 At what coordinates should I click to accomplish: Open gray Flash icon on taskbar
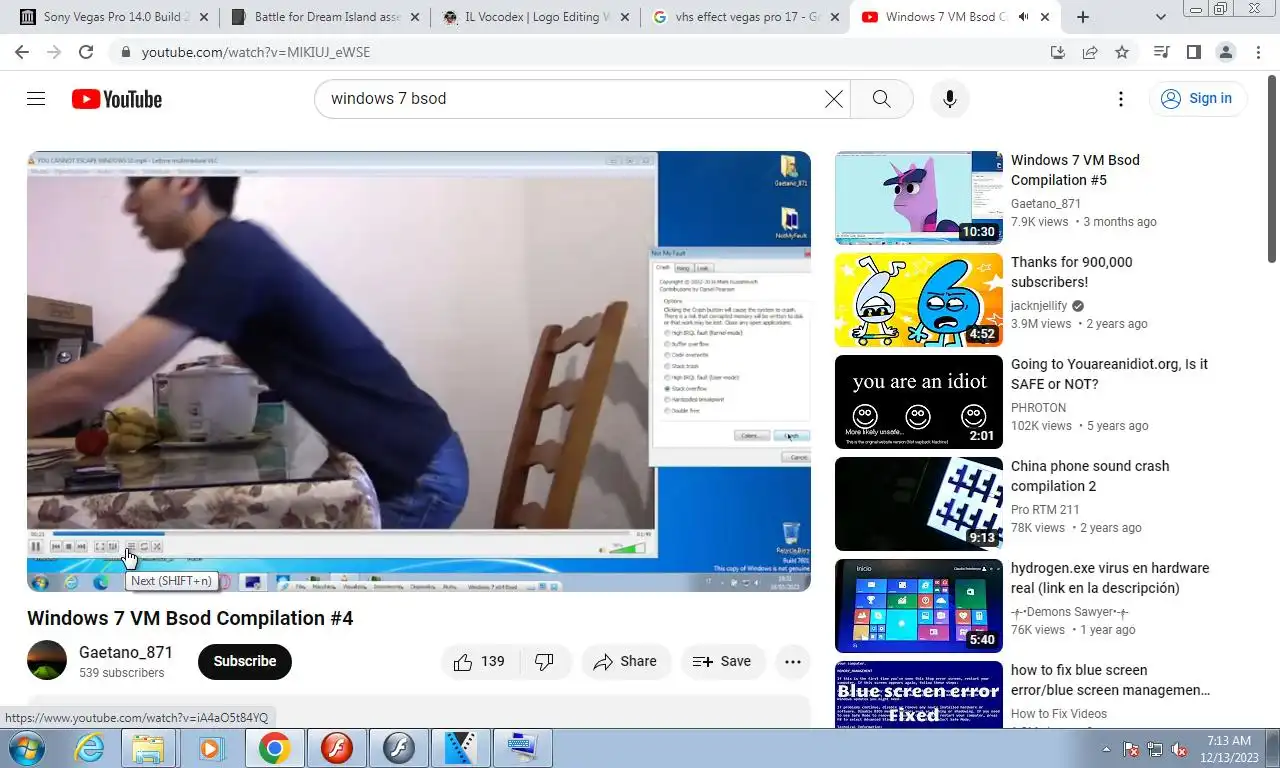pyautogui.click(x=399, y=748)
